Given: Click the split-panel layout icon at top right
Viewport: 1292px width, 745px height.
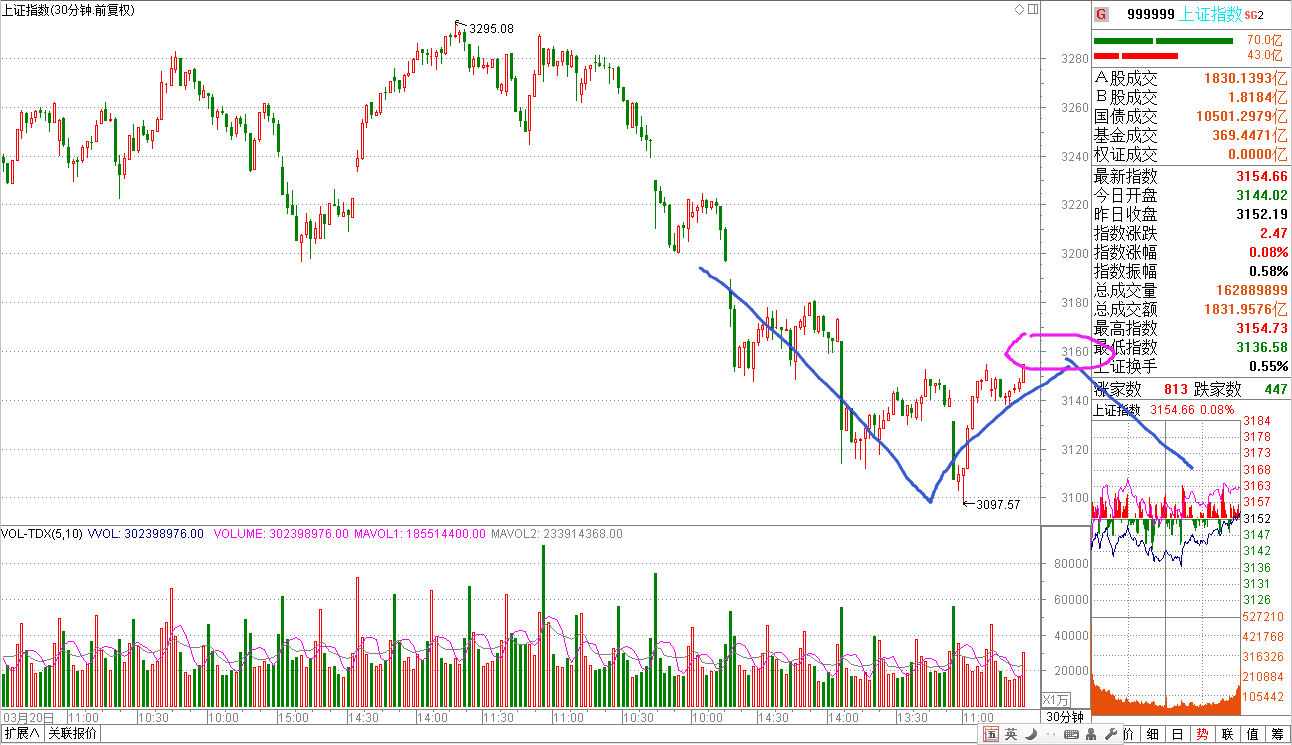Looking at the screenshot, I should 1031,9.
